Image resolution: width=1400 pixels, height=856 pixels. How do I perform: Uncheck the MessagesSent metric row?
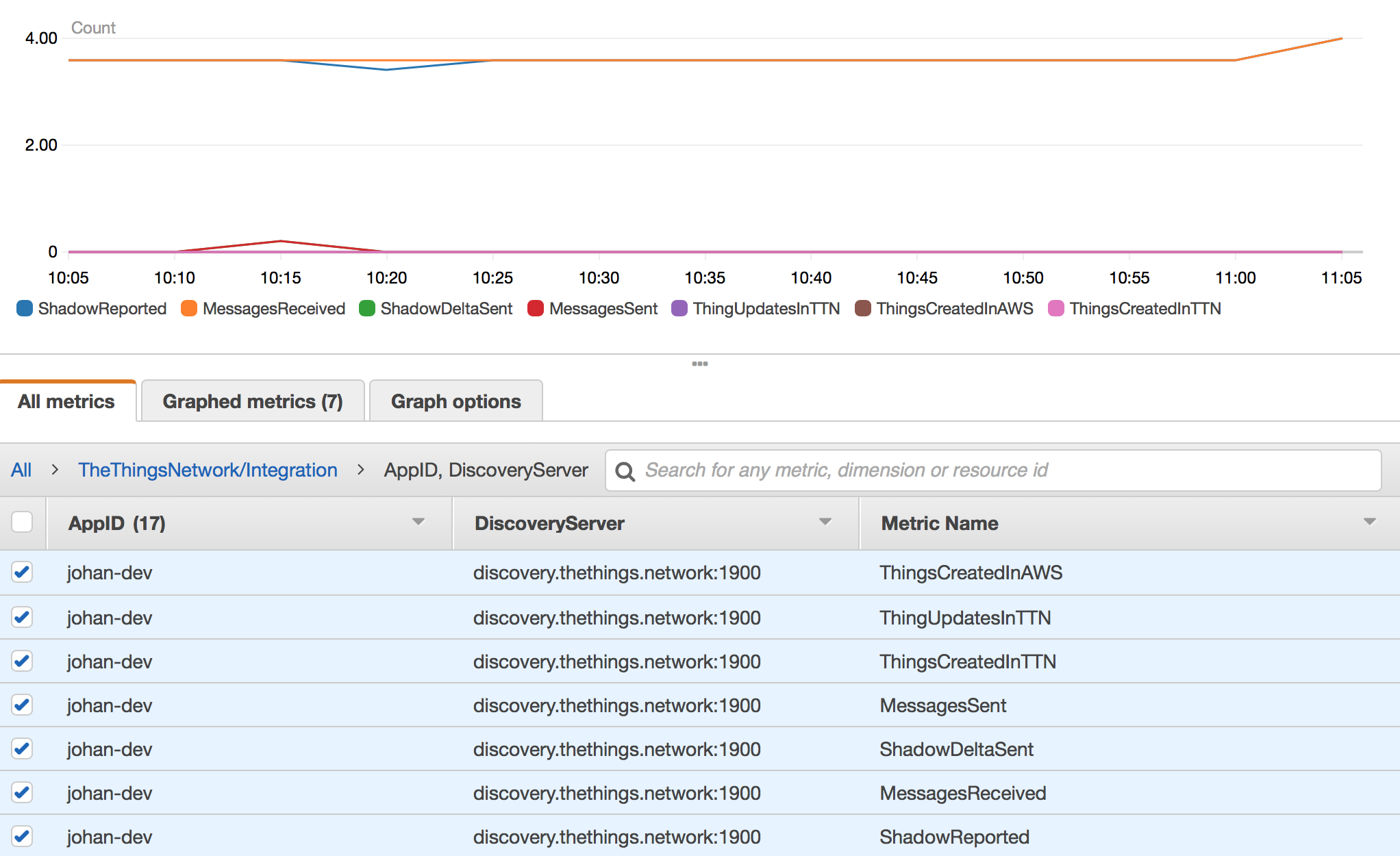[x=22, y=705]
